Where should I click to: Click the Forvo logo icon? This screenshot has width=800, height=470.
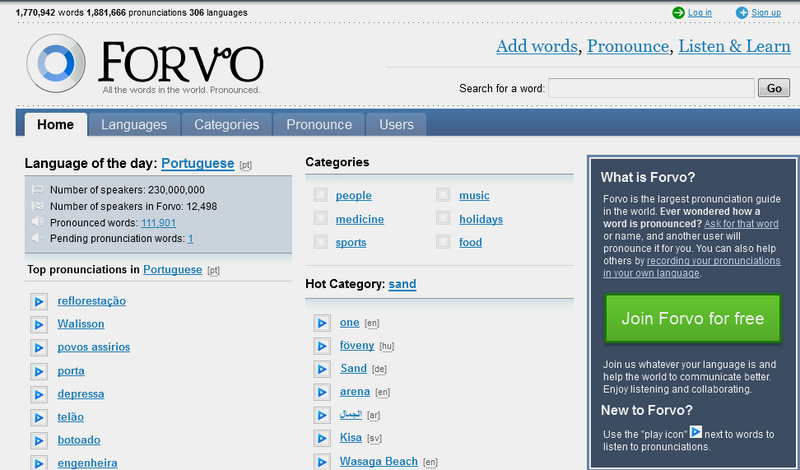click(56, 63)
